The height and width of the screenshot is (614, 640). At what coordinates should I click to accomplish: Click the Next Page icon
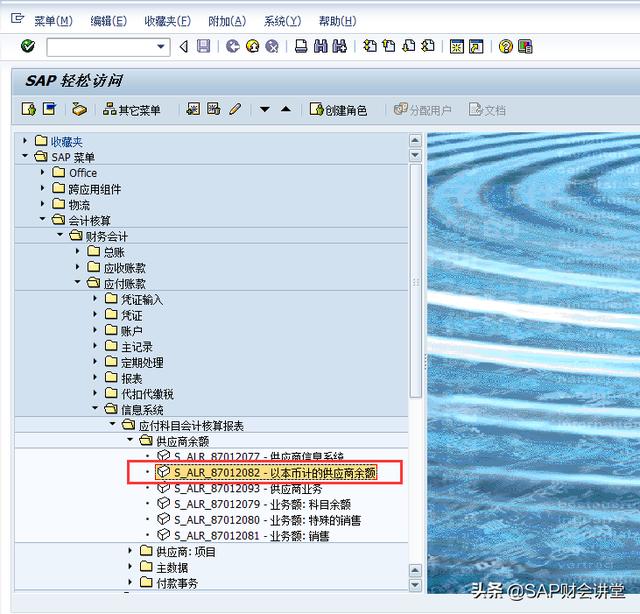(409, 46)
